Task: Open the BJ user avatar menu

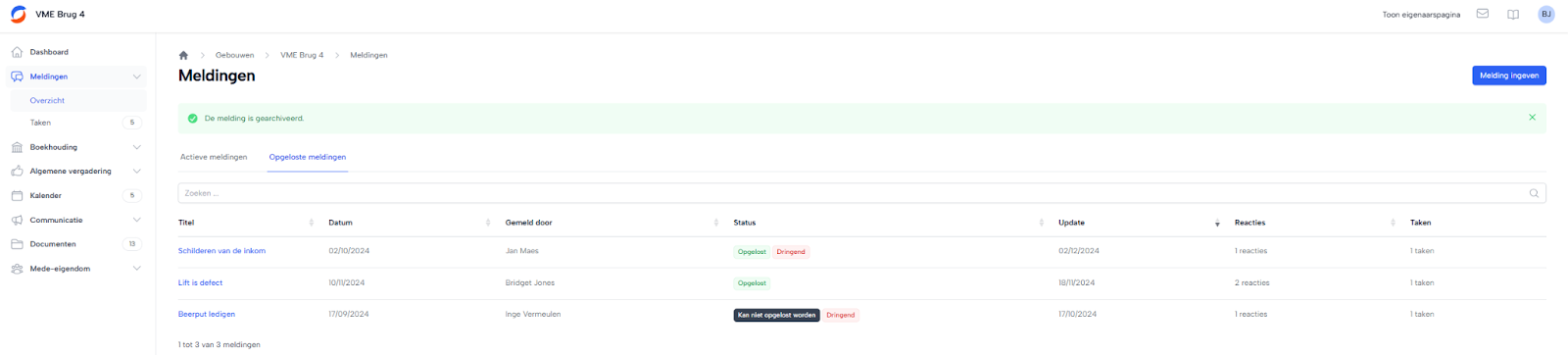Action: [1546, 15]
